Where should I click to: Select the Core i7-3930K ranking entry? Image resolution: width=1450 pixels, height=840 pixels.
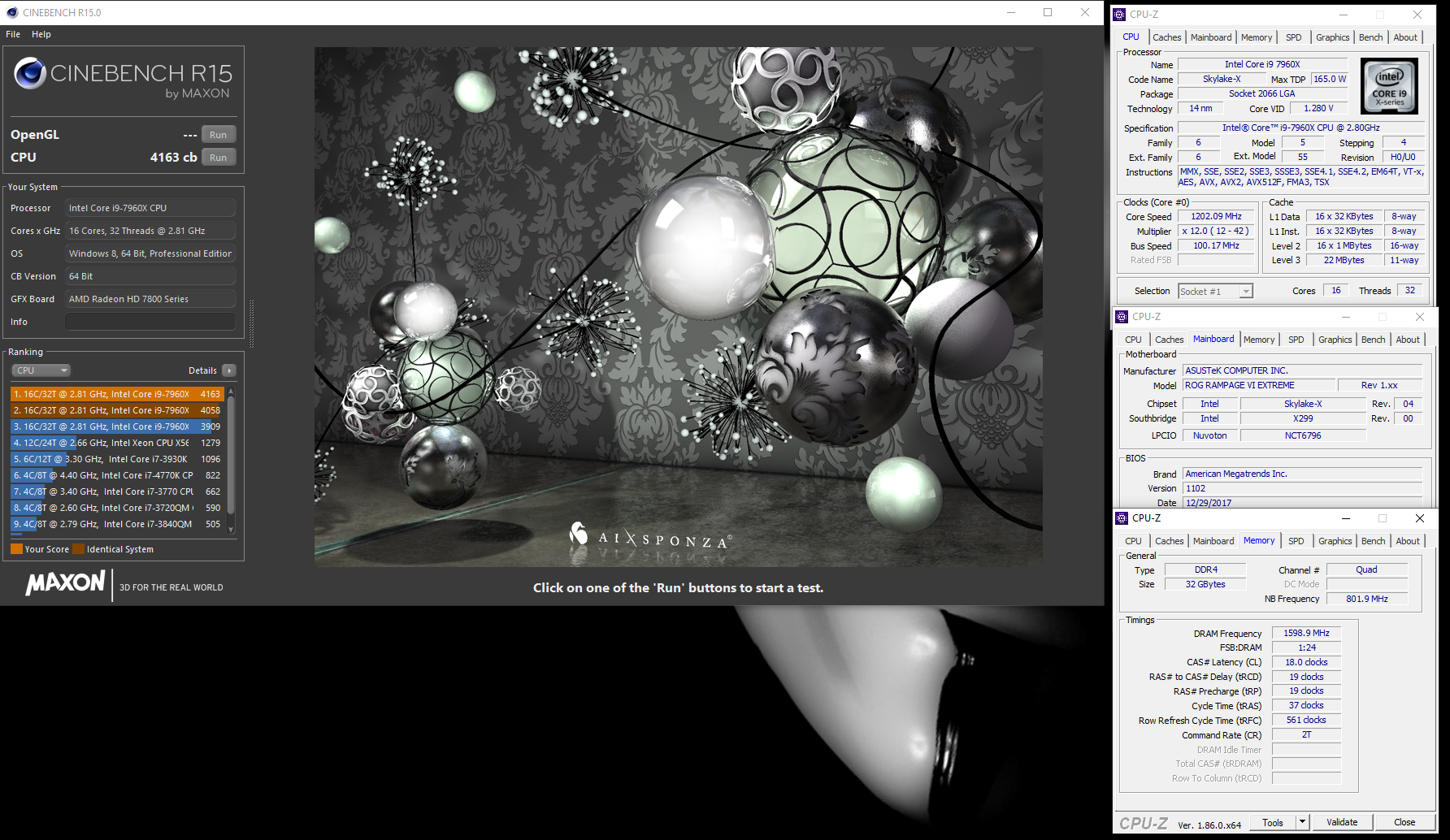(x=117, y=459)
